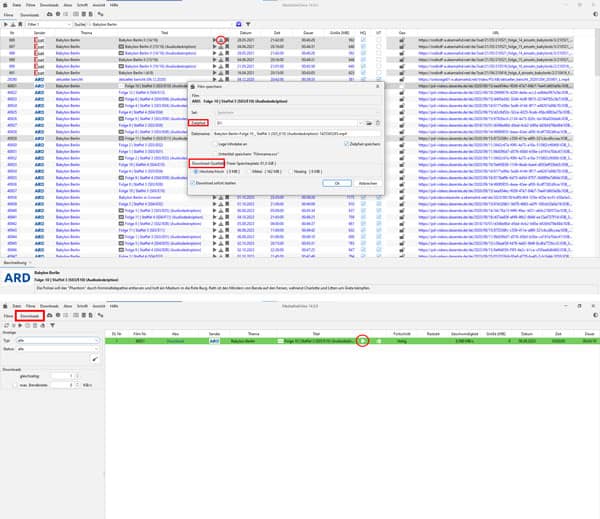Sort film list by the Sender column header
Image resolution: width=600 pixels, height=519 pixels.
click(x=39, y=33)
